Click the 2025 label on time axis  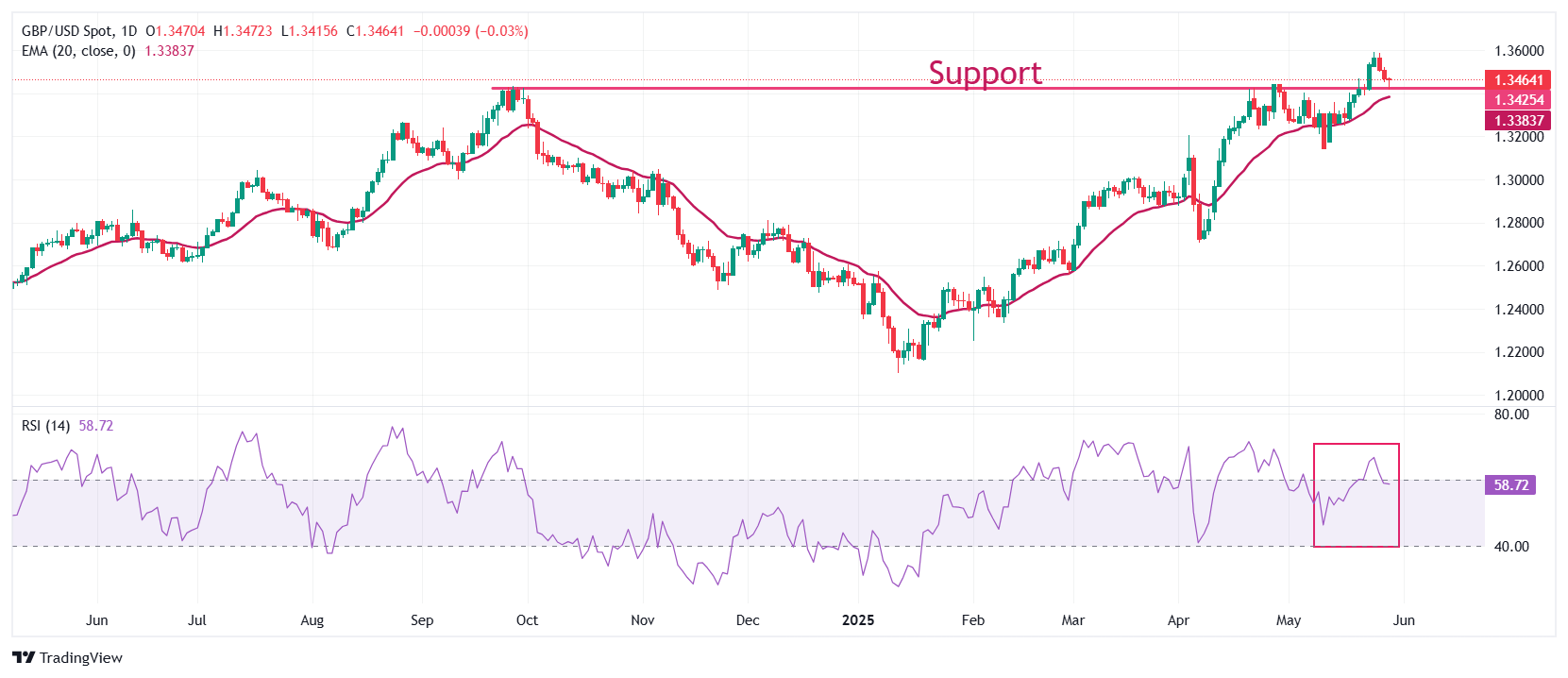857,620
